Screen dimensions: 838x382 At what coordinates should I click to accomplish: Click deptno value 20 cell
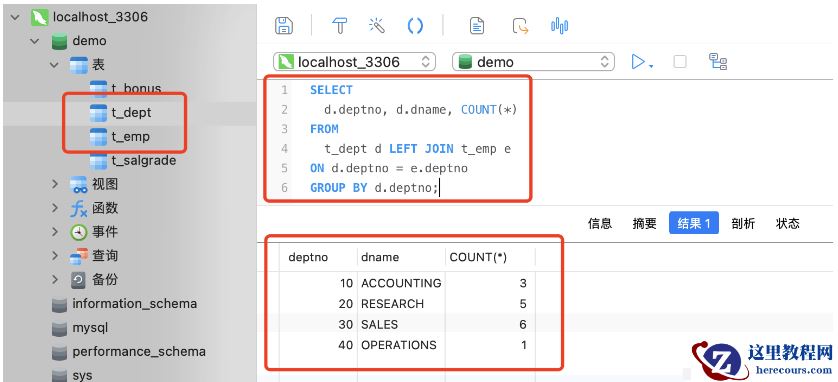coord(319,304)
